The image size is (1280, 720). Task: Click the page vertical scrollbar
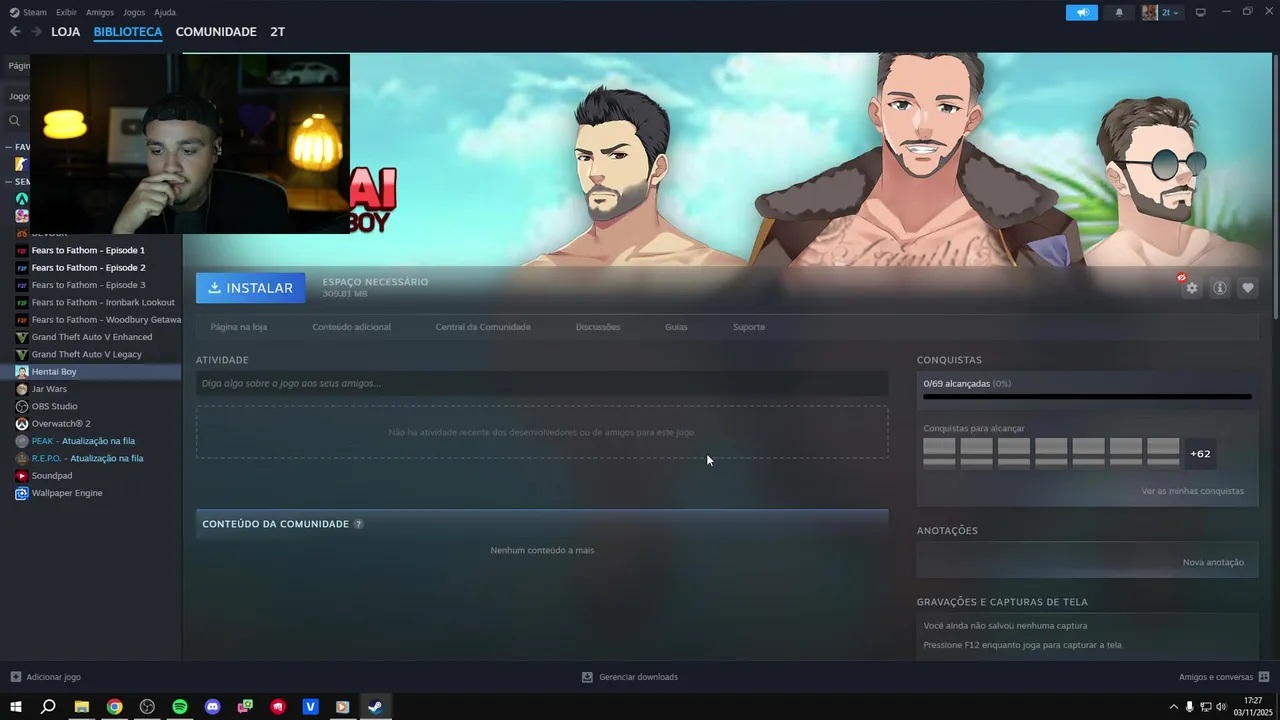1275,188
